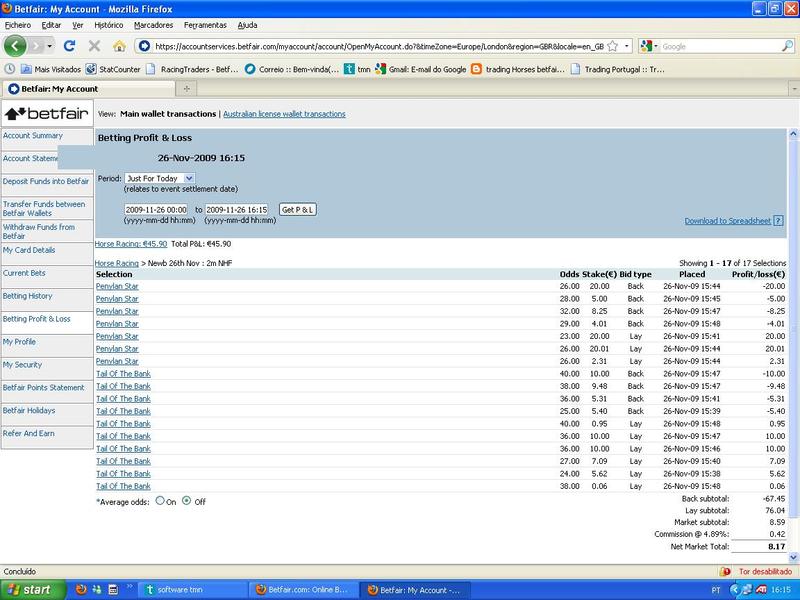Viewport: 800px width, 600px height.
Task: Open Account Summary in sidebar
Action: tap(33, 136)
